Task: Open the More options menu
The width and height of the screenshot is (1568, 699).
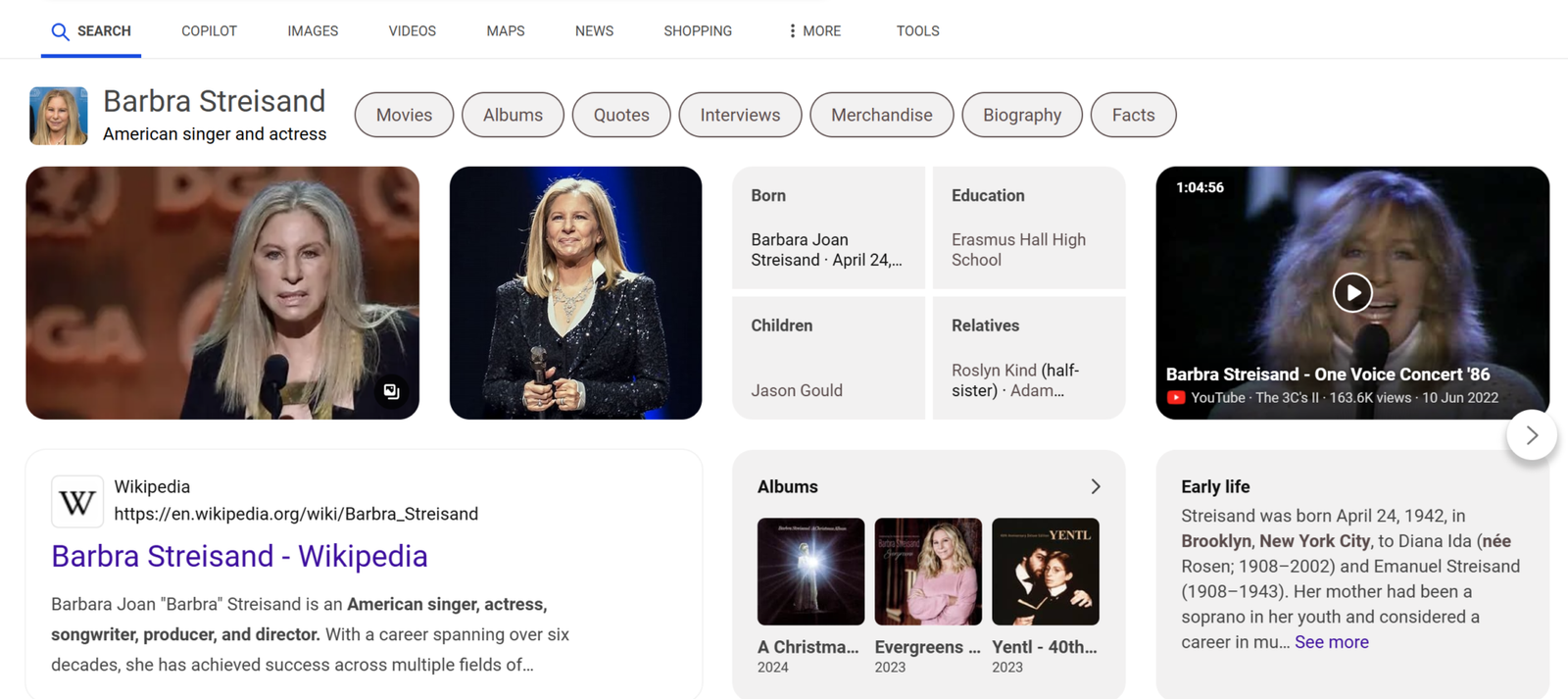Action: (x=814, y=31)
